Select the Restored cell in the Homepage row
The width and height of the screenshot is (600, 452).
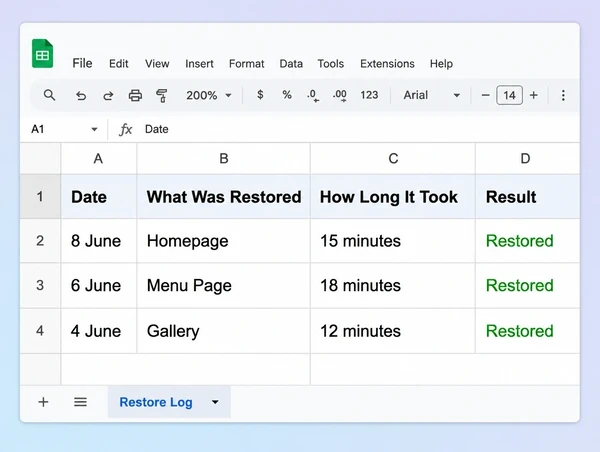(527, 241)
